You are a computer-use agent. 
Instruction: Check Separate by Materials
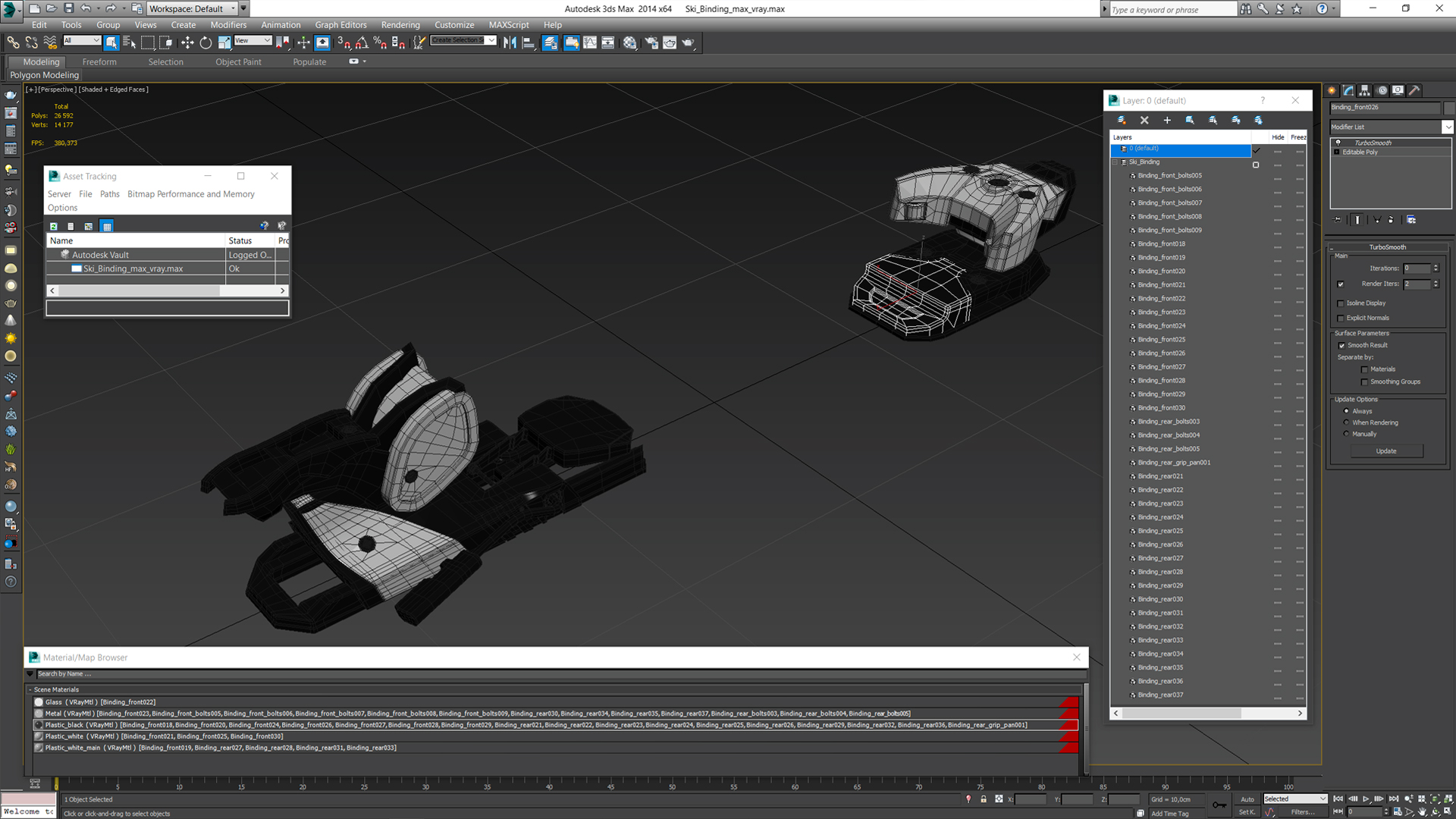point(1365,370)
